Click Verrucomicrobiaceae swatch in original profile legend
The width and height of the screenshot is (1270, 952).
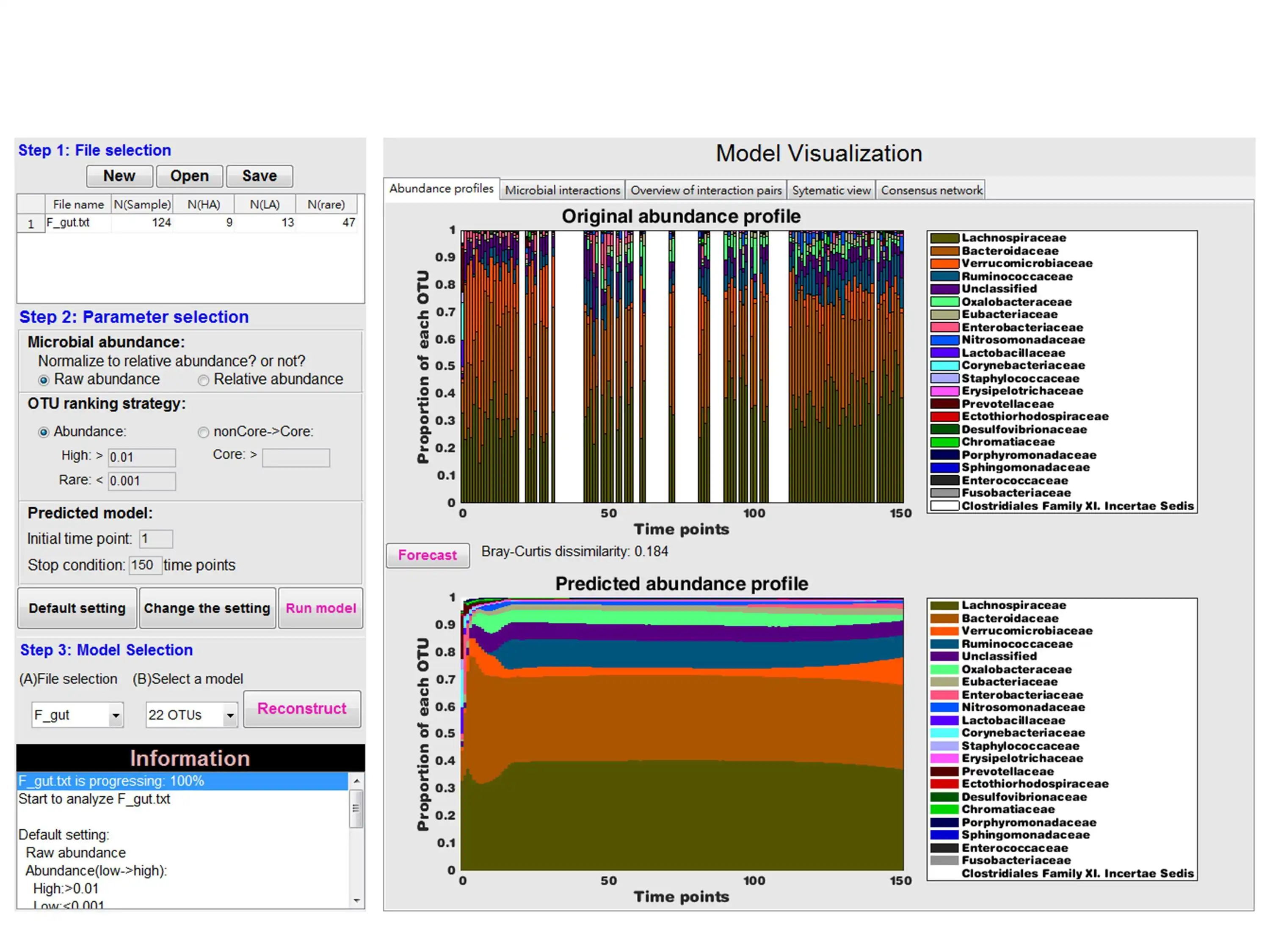pos(944,264)
